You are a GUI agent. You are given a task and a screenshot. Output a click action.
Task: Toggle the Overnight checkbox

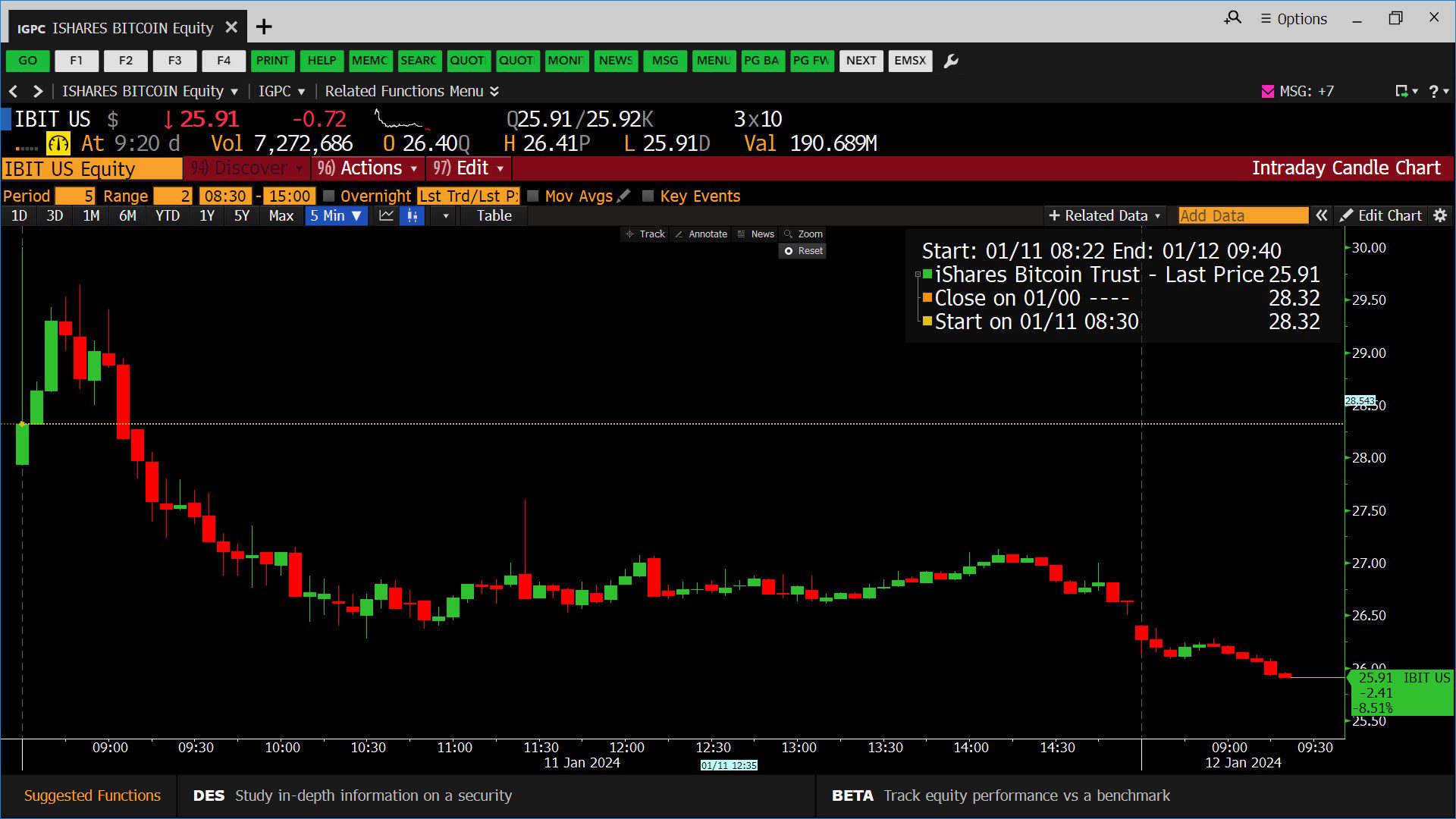(328, 196)
